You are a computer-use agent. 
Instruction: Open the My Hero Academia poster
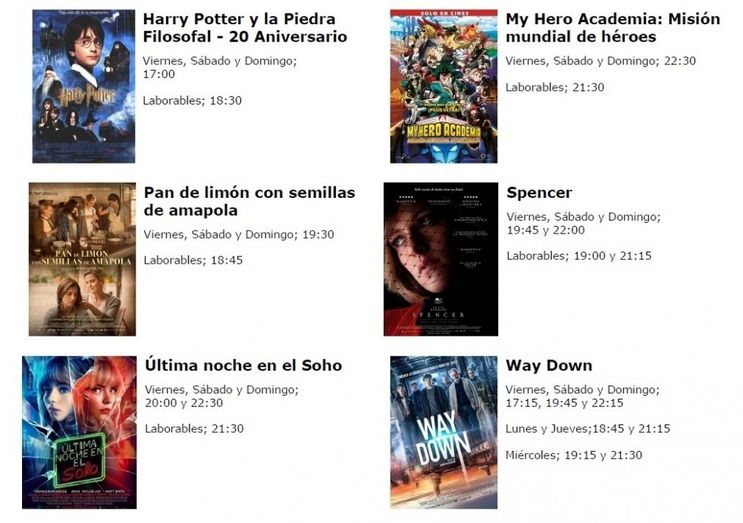click(x=444, y=86)
